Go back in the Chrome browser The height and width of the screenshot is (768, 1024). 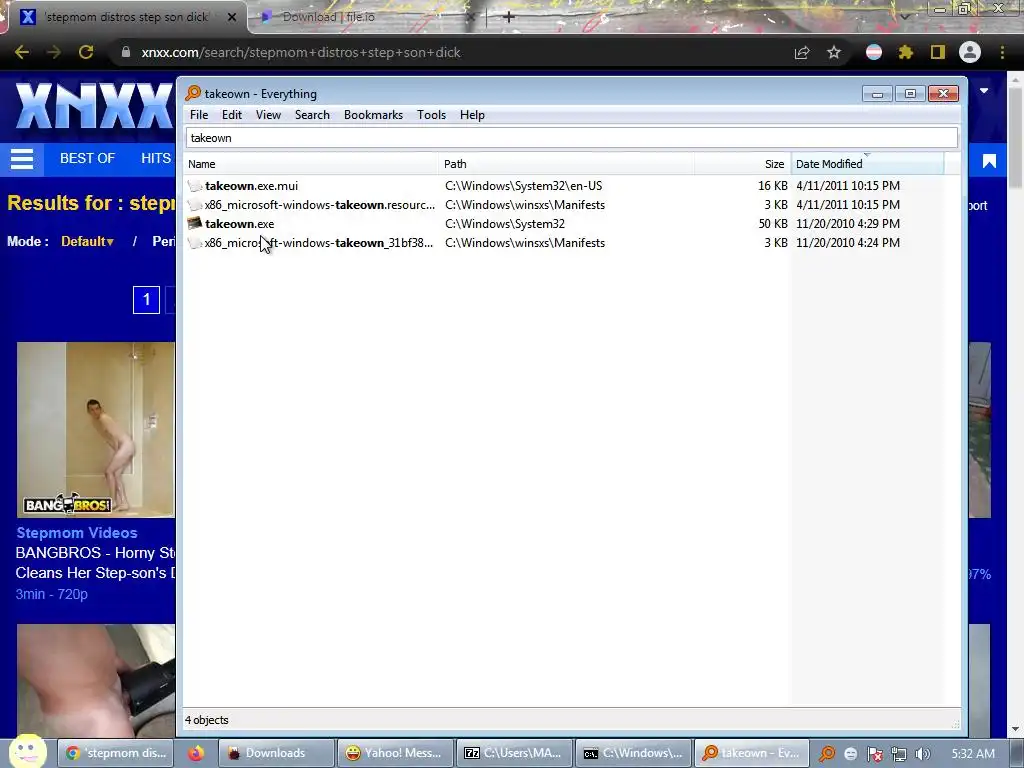coord(22,52)
